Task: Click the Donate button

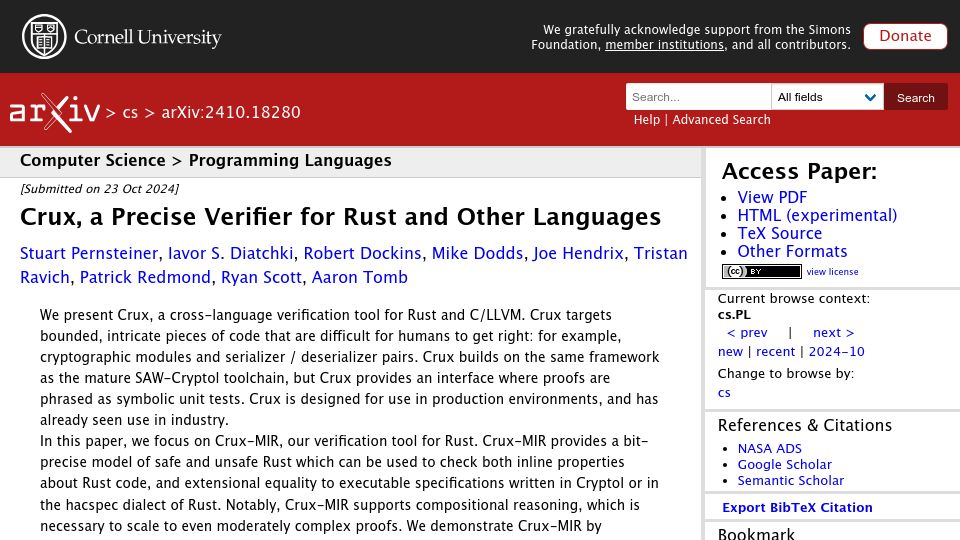Action: (x=905, y=36)
